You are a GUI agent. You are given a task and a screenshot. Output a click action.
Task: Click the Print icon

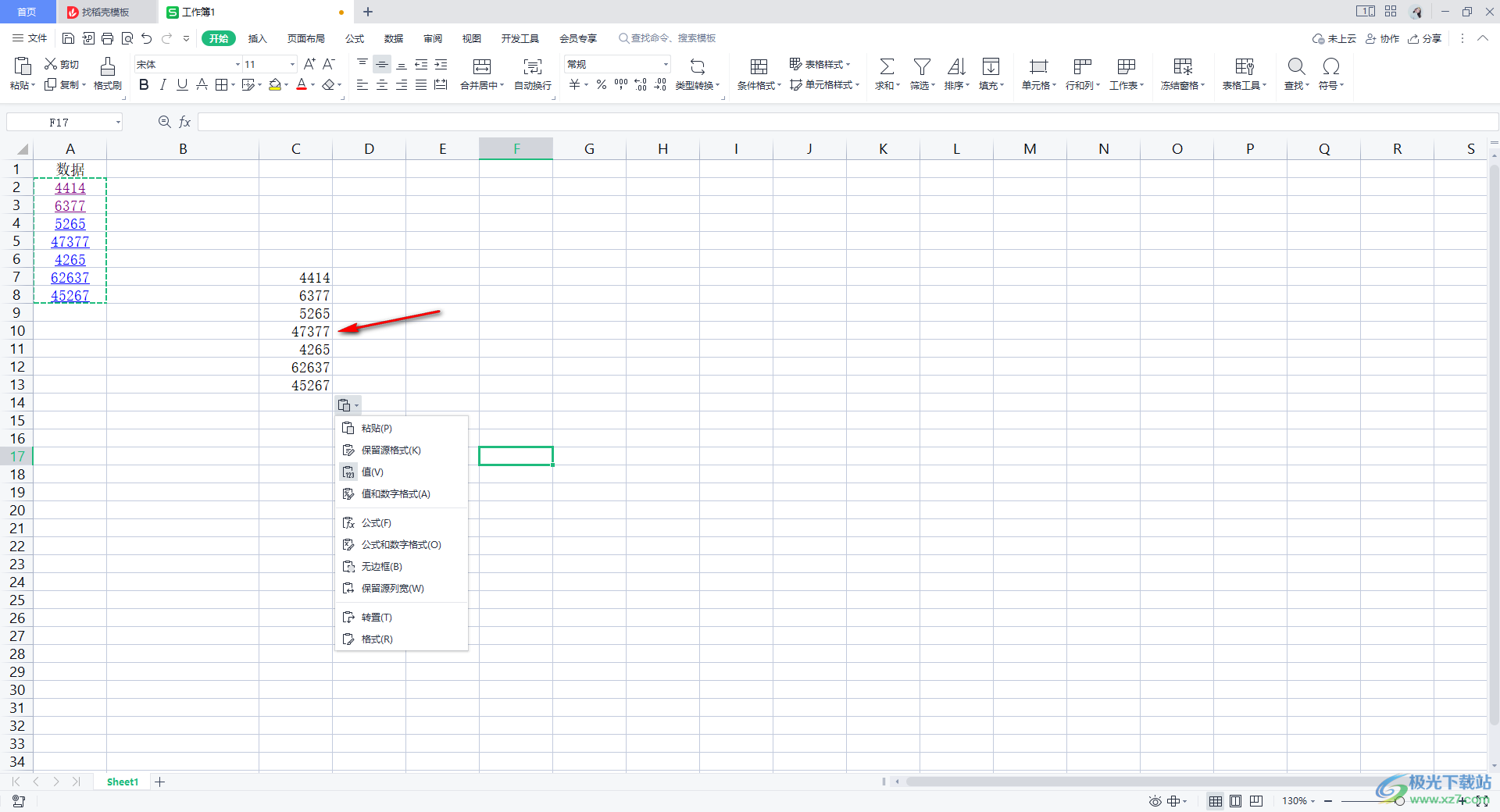click(107, 38)
